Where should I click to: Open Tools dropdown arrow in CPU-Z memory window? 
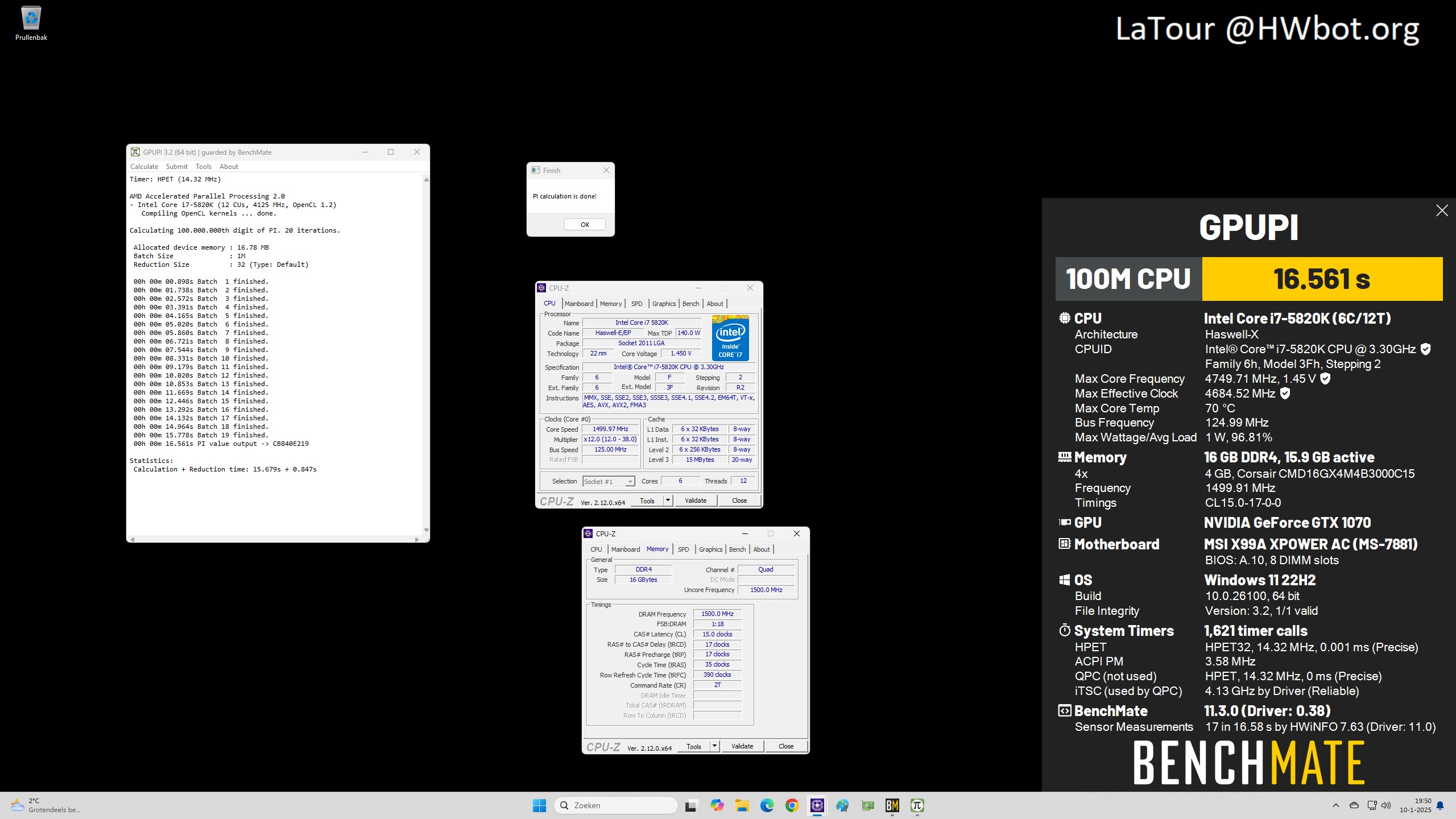714,746
